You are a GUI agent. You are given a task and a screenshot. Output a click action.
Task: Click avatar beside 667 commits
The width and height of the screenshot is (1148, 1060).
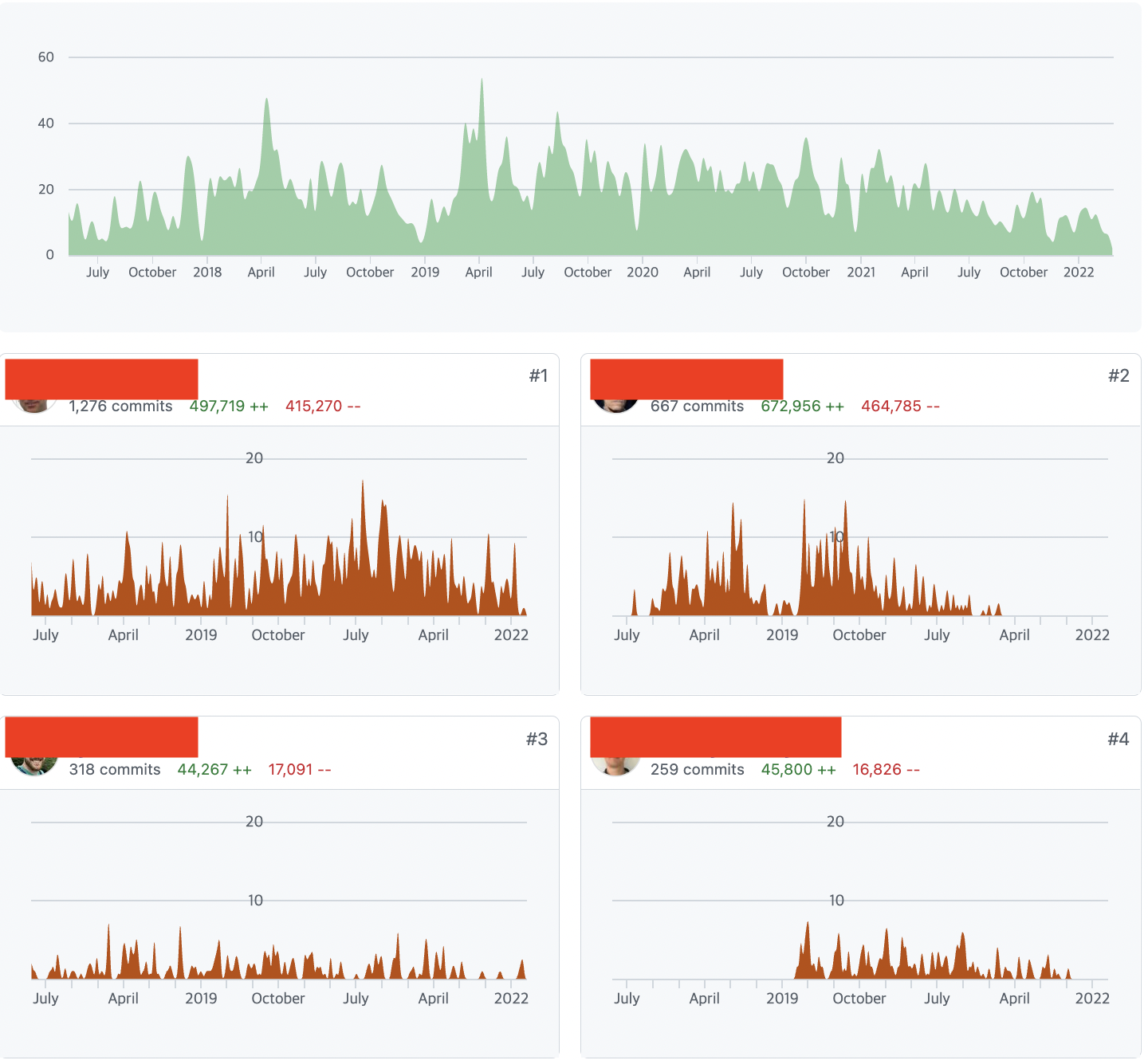(x=615, y=406)
